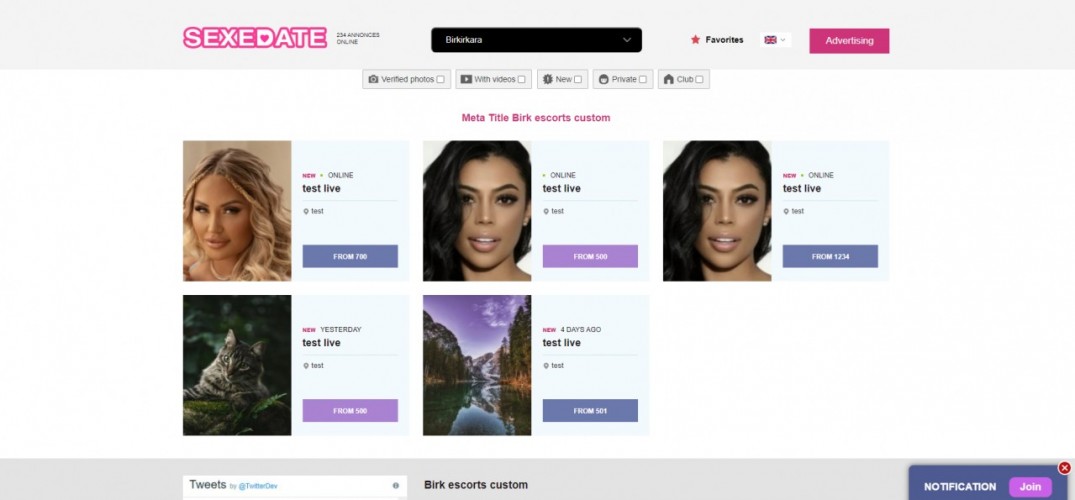This screenshot has width=1075, height=500.
Task: Close the Notification popup with red X
Action: (1064, 468)
